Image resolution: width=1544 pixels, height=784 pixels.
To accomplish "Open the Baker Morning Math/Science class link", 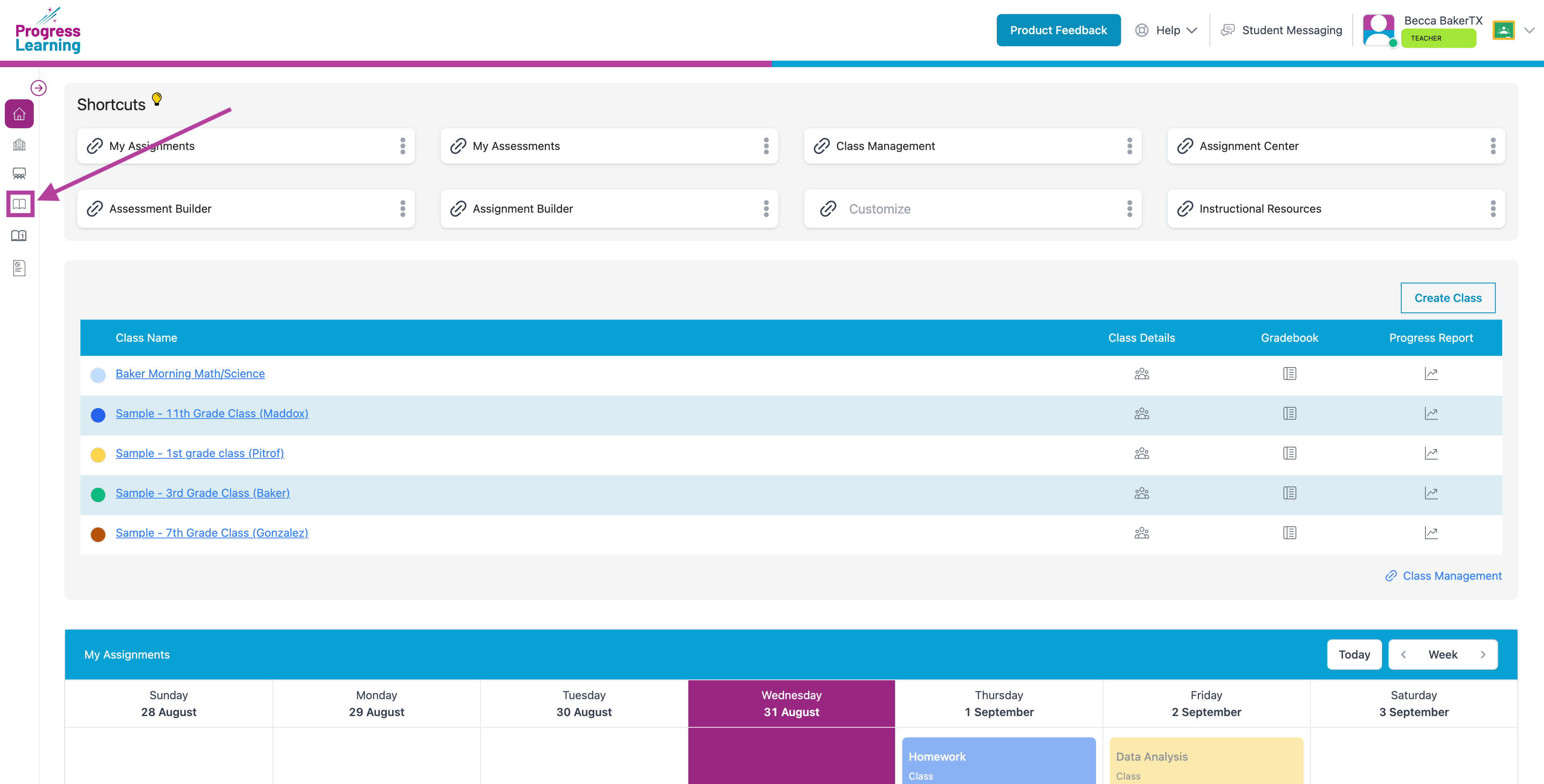I will 190,374.
